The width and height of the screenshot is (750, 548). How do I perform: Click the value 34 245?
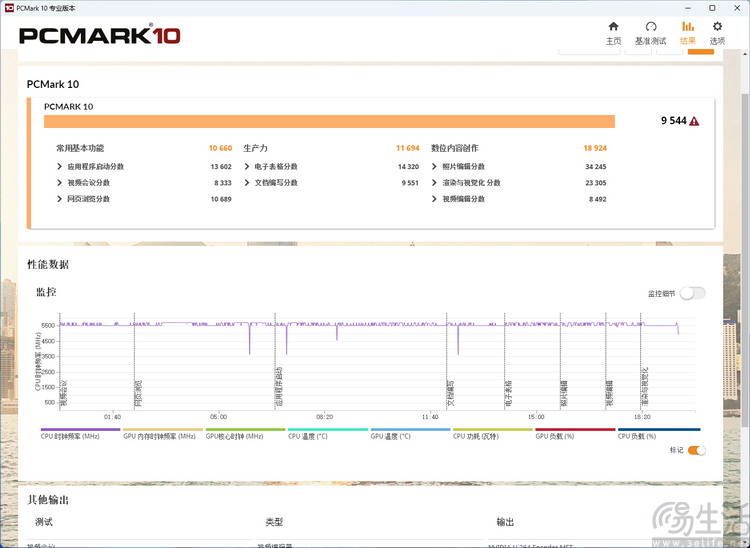(x=596, y=166)
